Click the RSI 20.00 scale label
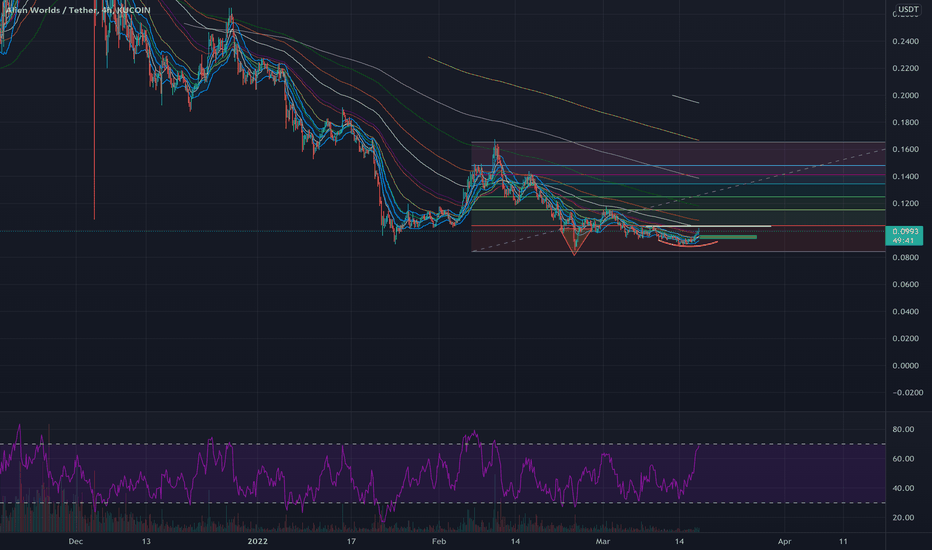The width and height of the screenshot is (932, 550). click(903, 518)
